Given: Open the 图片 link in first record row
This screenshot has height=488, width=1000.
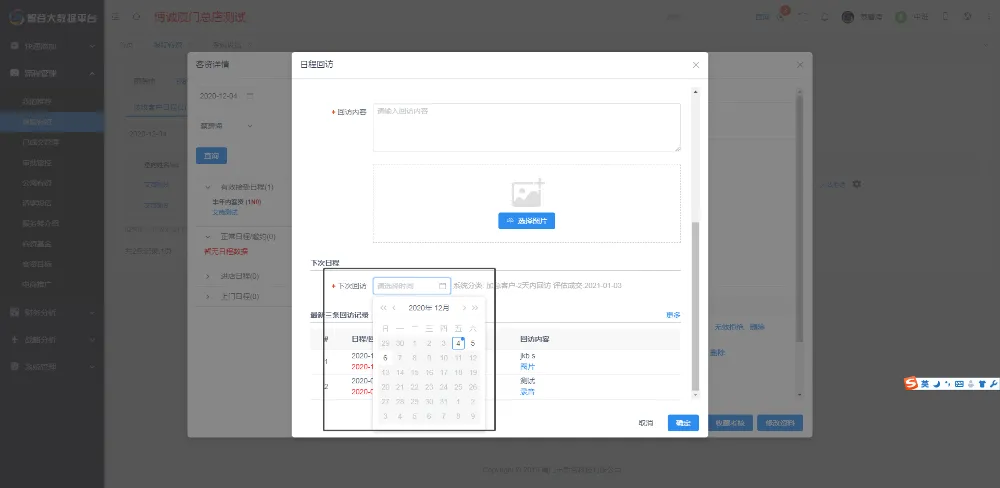Looking at the screenshot, I should [527, 366].
